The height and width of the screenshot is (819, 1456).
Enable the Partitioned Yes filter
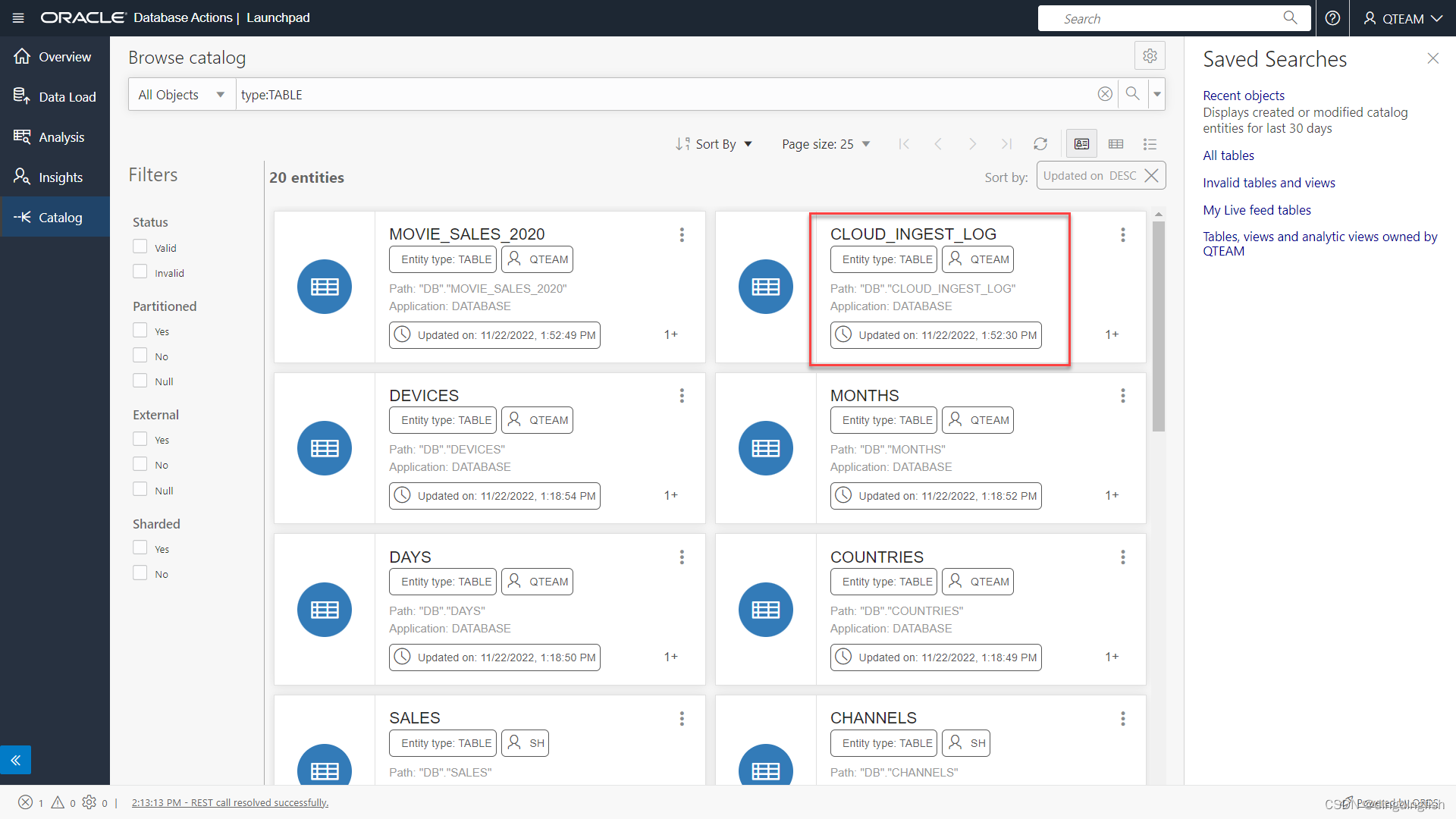[140, 329]
